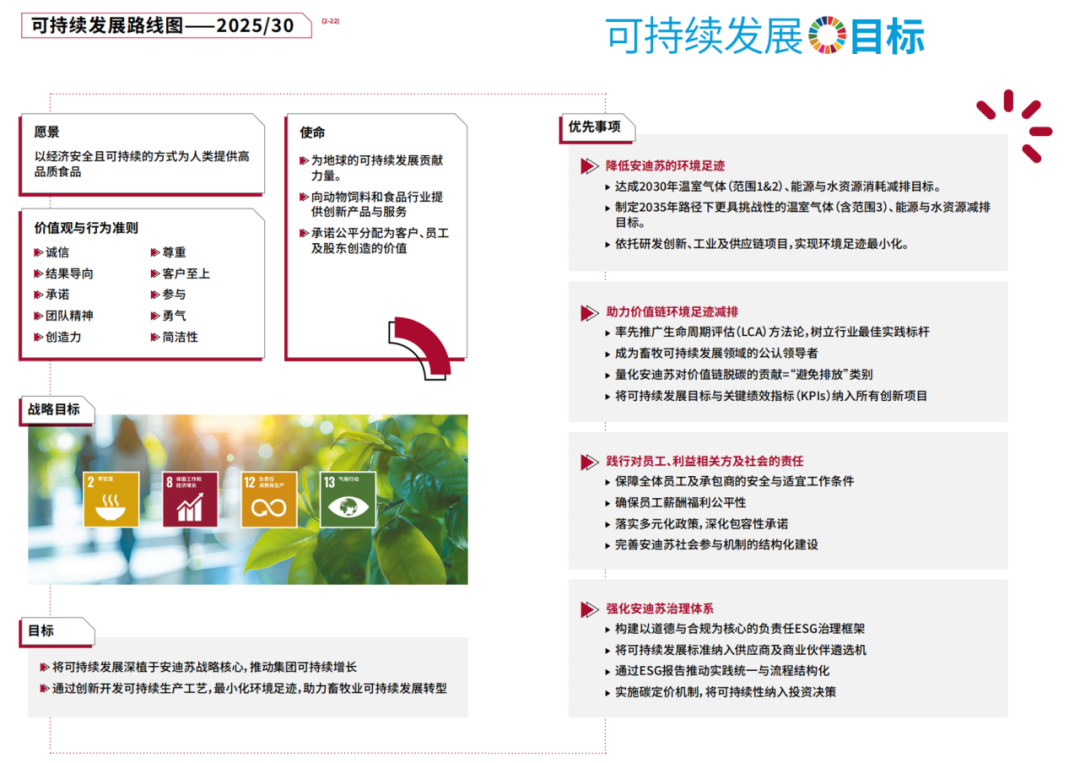This screenshot has width=1080, height=763.
Task: Click bullet 落实多元化政策,深化包容性承诺
Action: click(x=702, y=524)
